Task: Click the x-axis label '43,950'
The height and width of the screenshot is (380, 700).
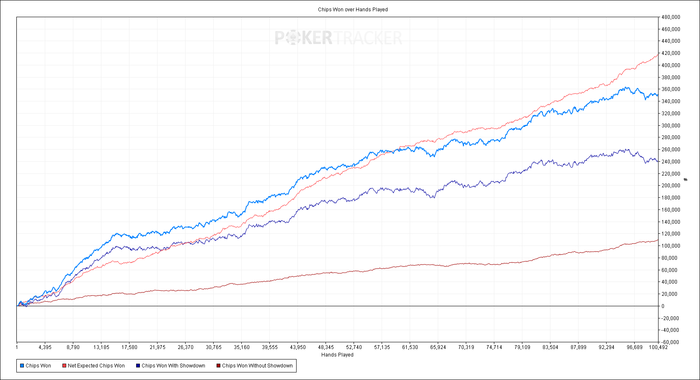Action: coord(298,347)
